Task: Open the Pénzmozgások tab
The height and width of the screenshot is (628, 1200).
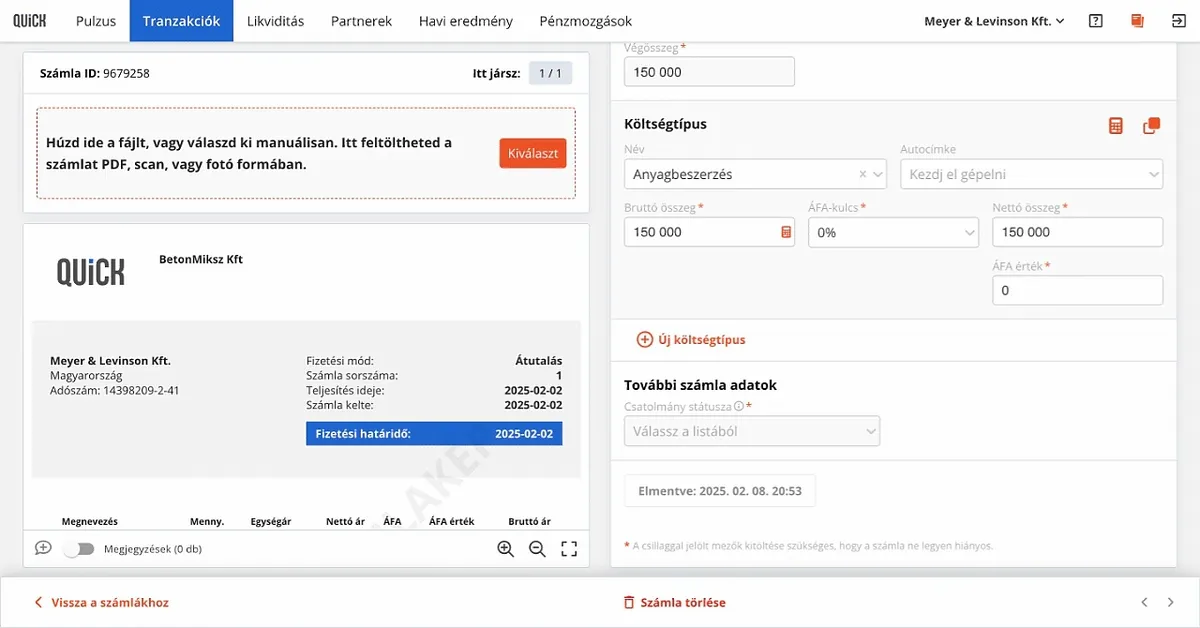Action: coord(585,20)
